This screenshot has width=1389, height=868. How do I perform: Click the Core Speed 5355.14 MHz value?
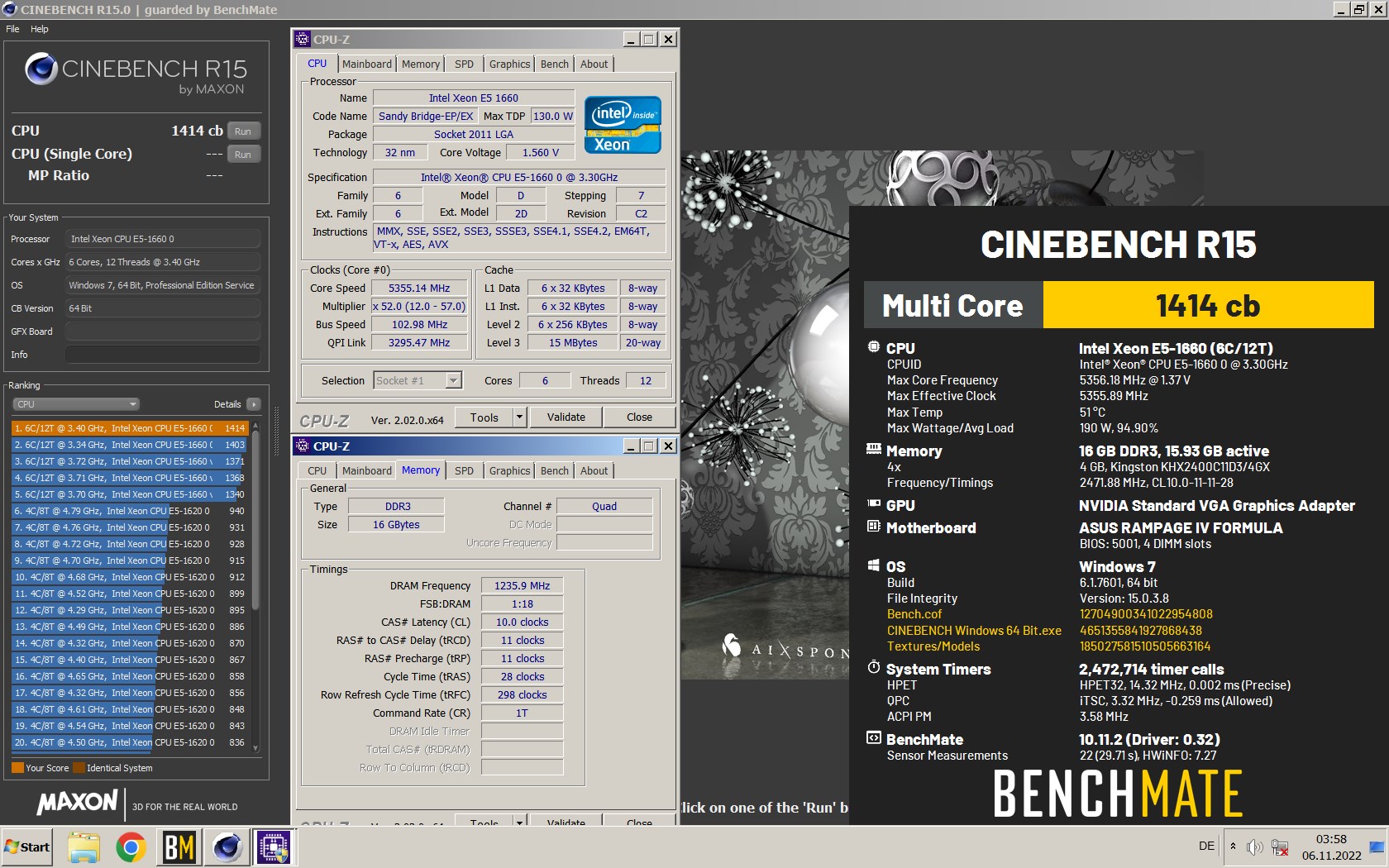click(419, 288)
